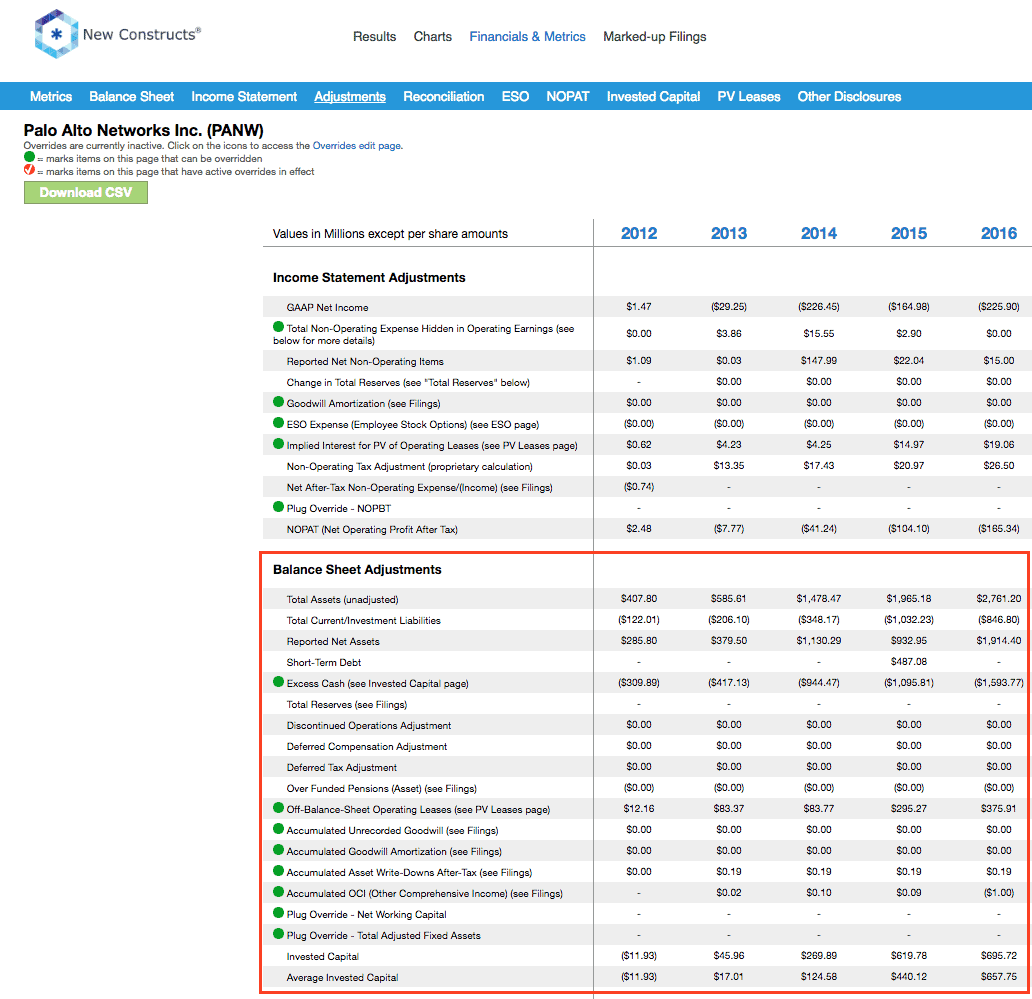Click override dot beside Goodwill Amortization
The width and height of the screenshot is (1032, 999).
278,402
